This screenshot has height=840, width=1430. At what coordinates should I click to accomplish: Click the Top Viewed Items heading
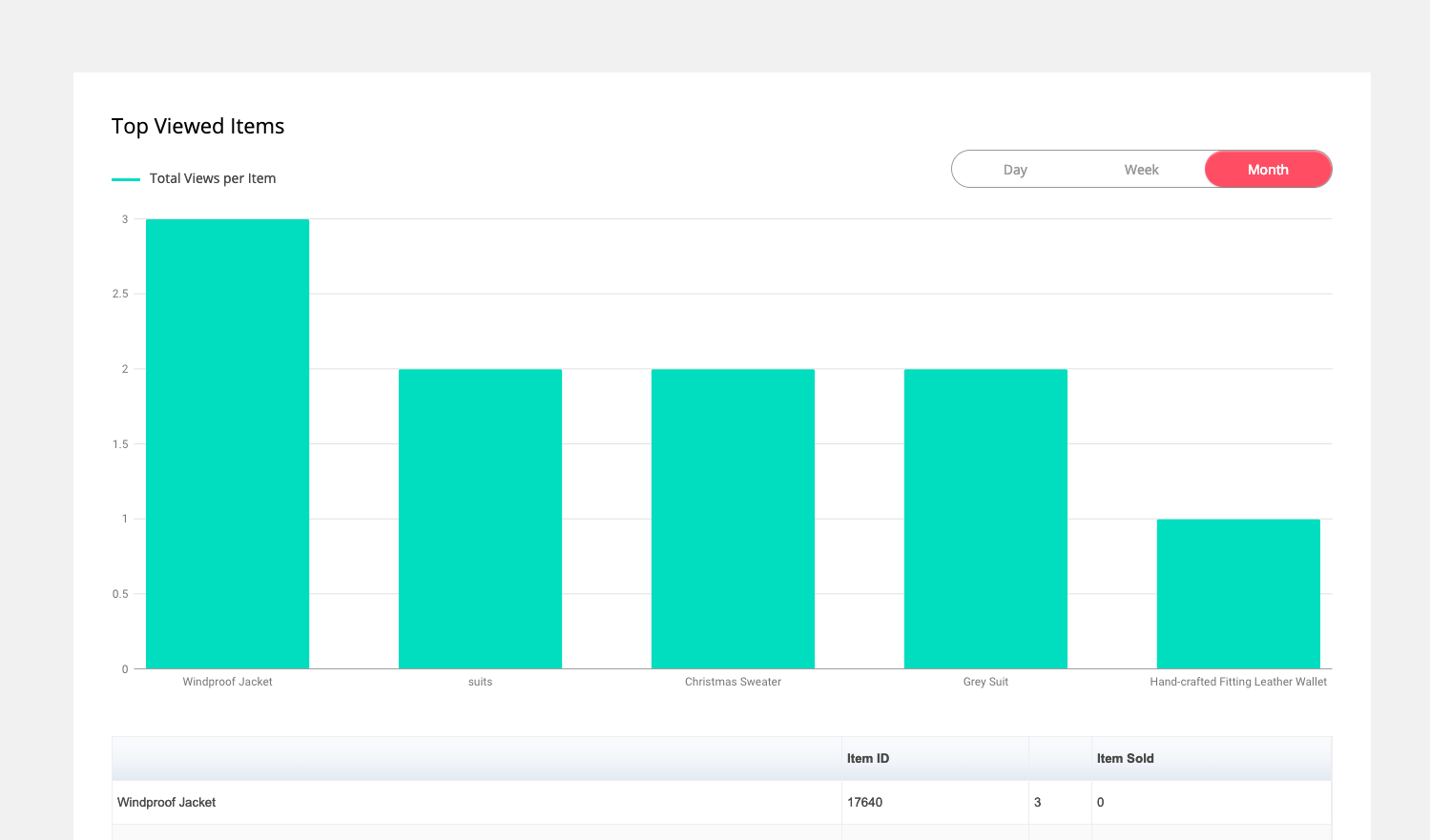198,127
